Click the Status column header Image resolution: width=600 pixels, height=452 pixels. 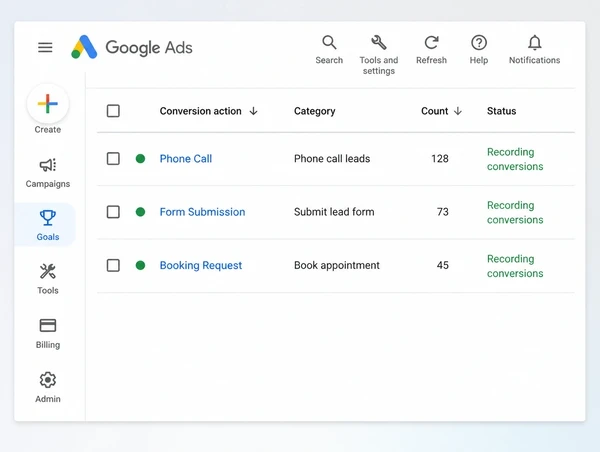(501, 111)
